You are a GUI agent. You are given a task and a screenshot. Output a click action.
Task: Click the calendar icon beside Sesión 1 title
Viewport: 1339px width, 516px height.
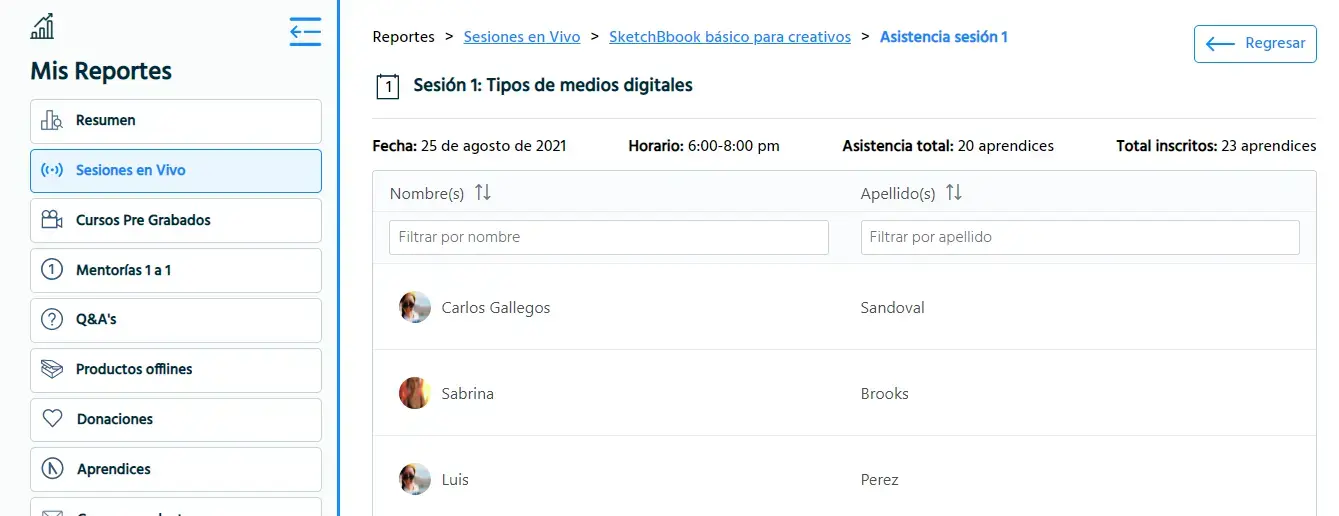[x=388, y=86]
